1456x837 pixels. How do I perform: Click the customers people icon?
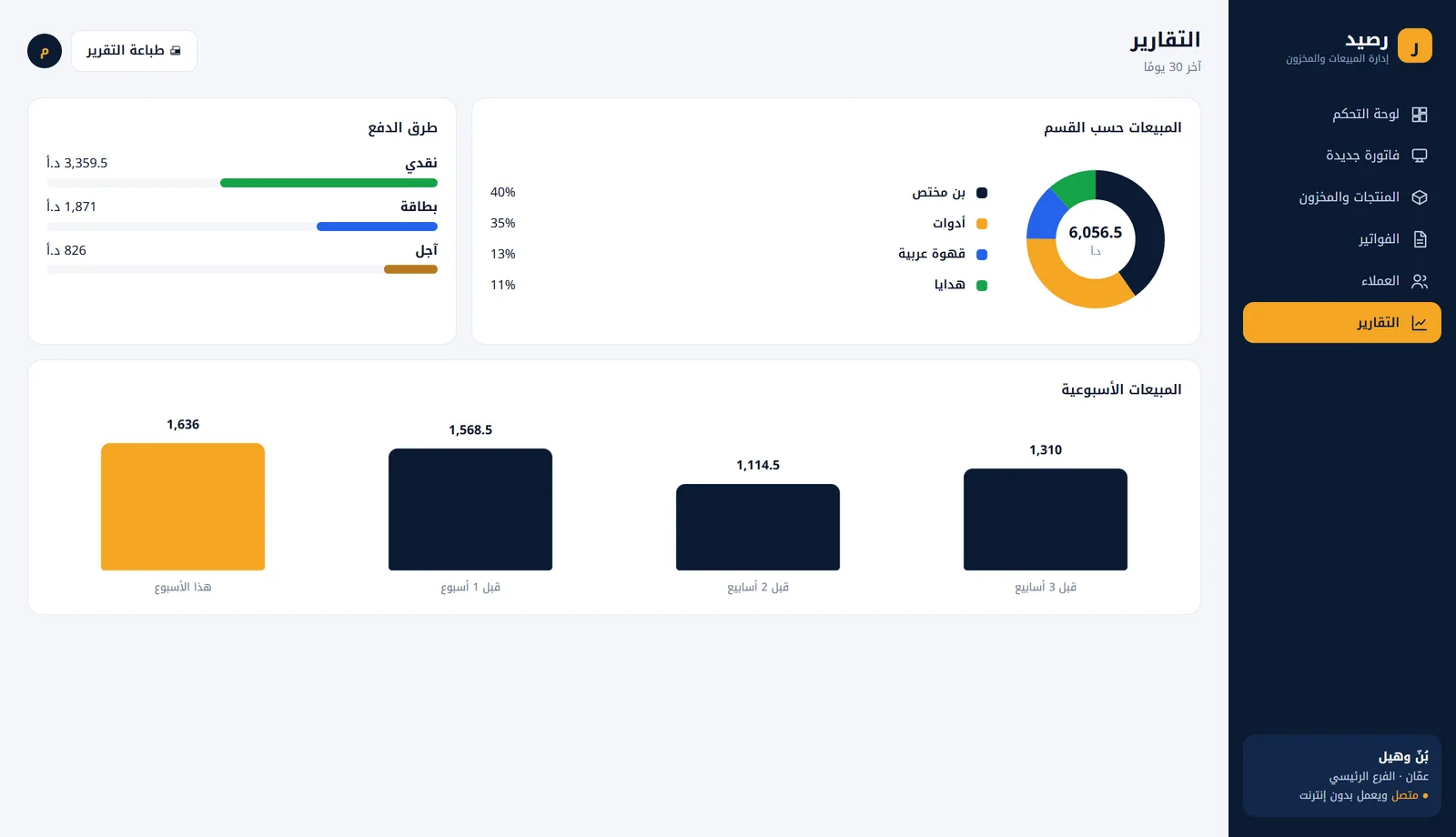click(1419, 281)
